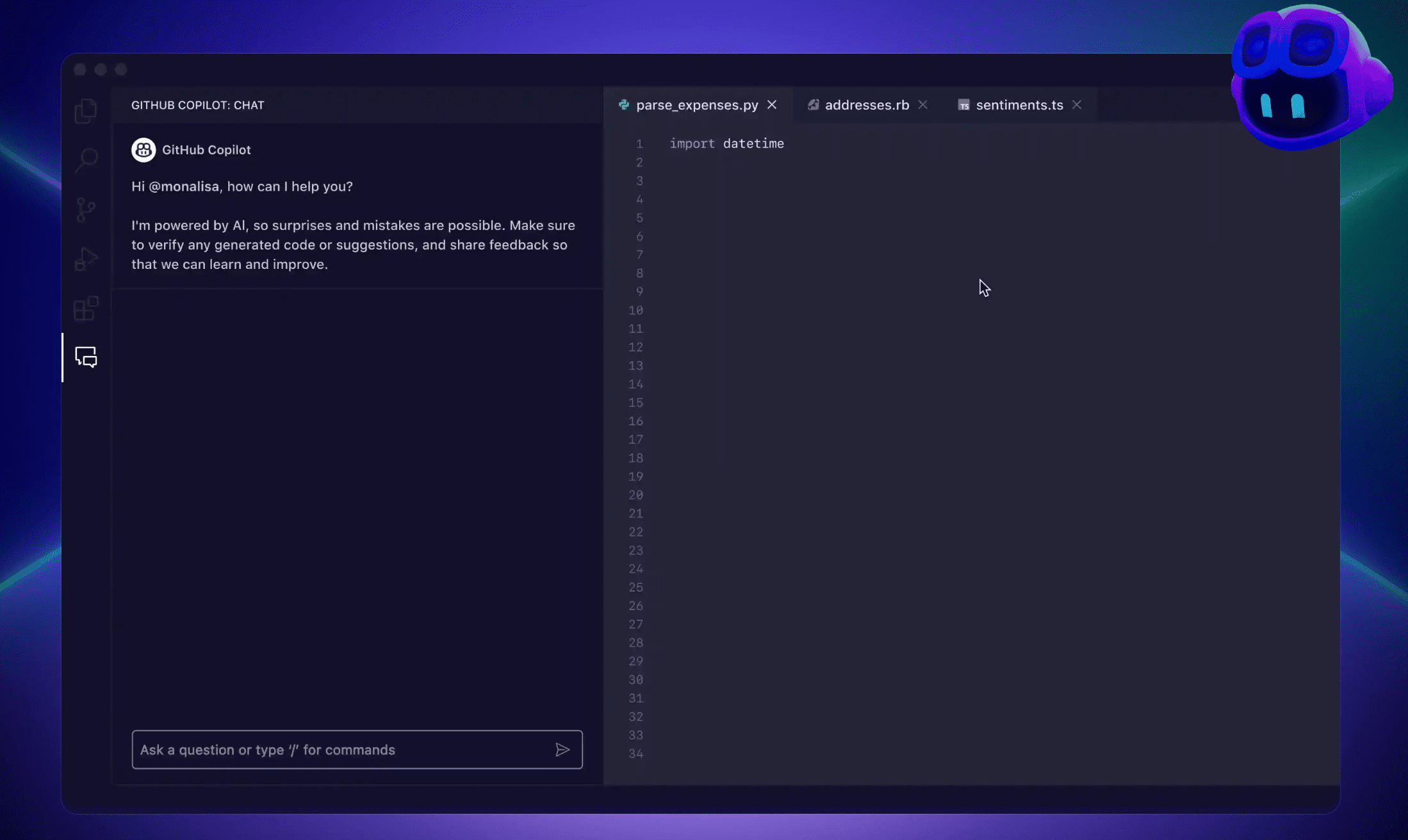Click the third window zoom dot
Screen dimensions: 1408x840
121,69
